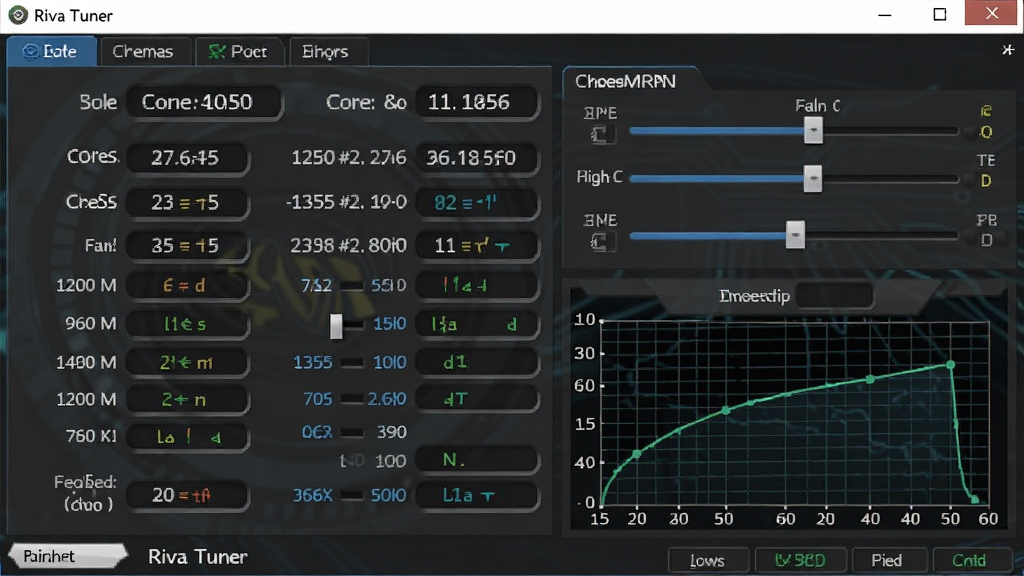Click the Painhet button
The width and height of the screenshot is (1024, 576).
coord(67,556)
